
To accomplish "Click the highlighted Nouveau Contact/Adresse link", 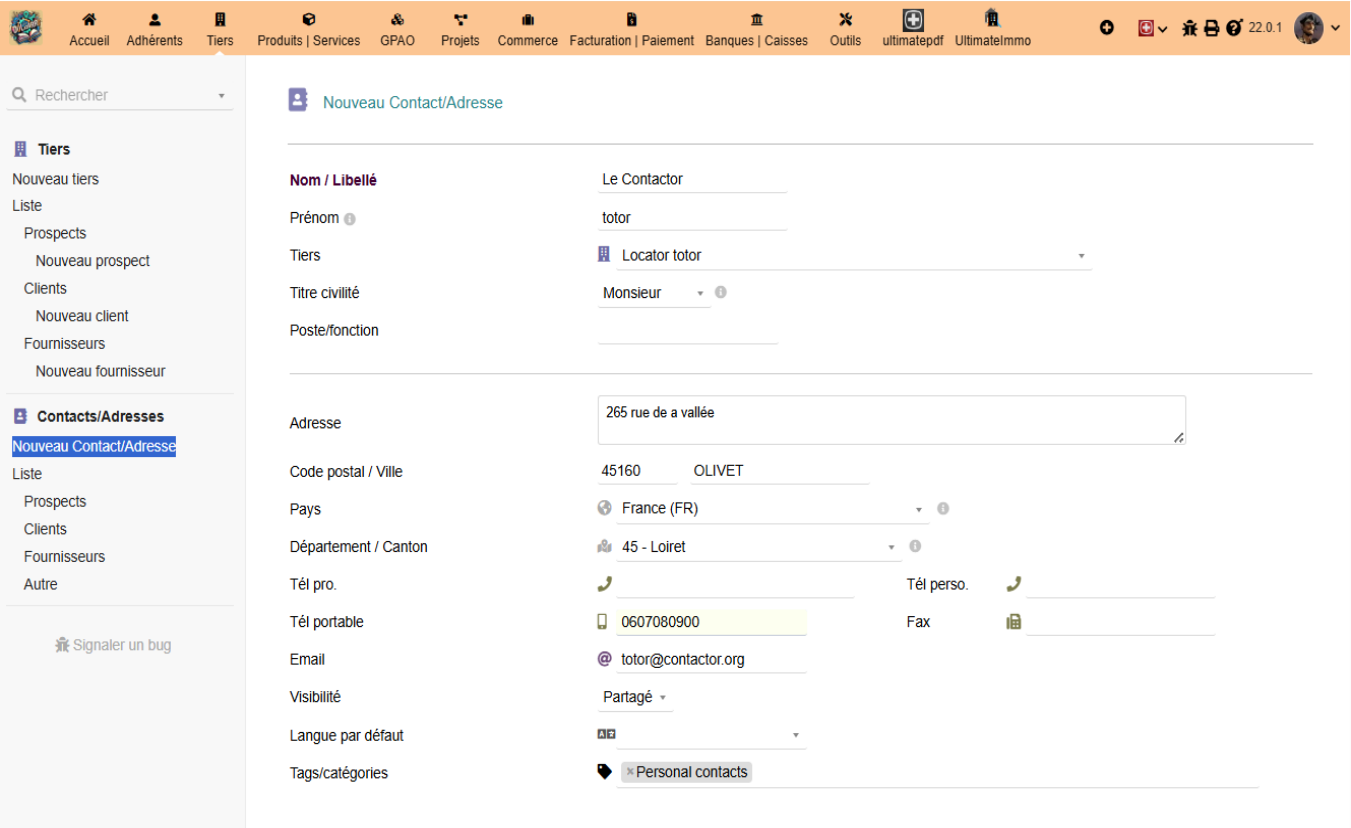I will tap(94, 446).
